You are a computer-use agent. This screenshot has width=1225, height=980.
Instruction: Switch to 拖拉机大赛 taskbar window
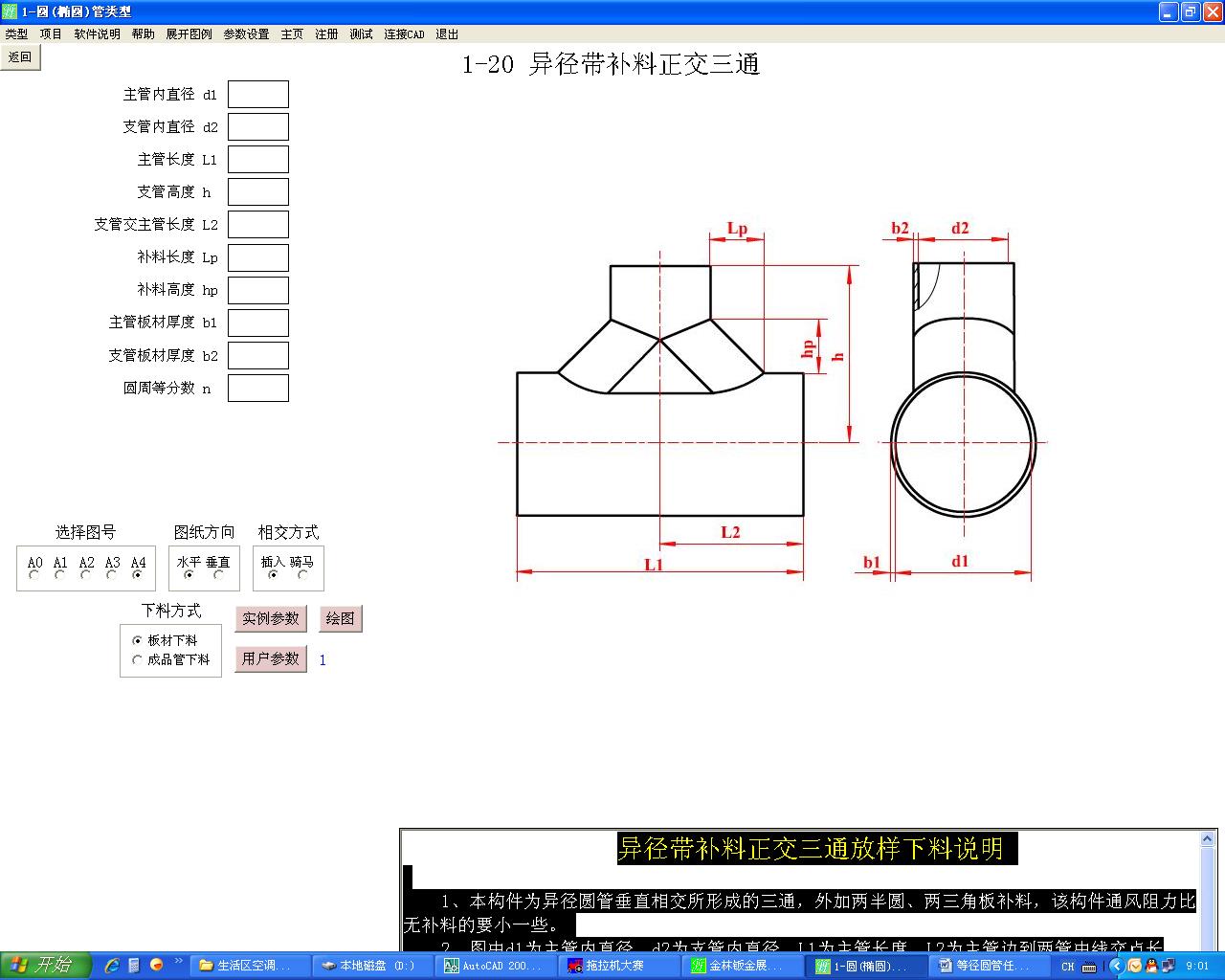pos(621,966)
